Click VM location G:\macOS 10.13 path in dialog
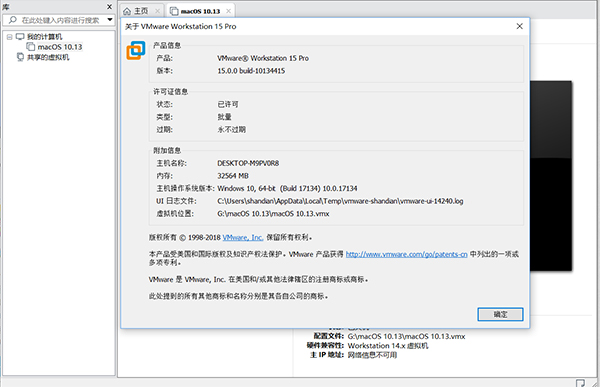 pos(273,214)
